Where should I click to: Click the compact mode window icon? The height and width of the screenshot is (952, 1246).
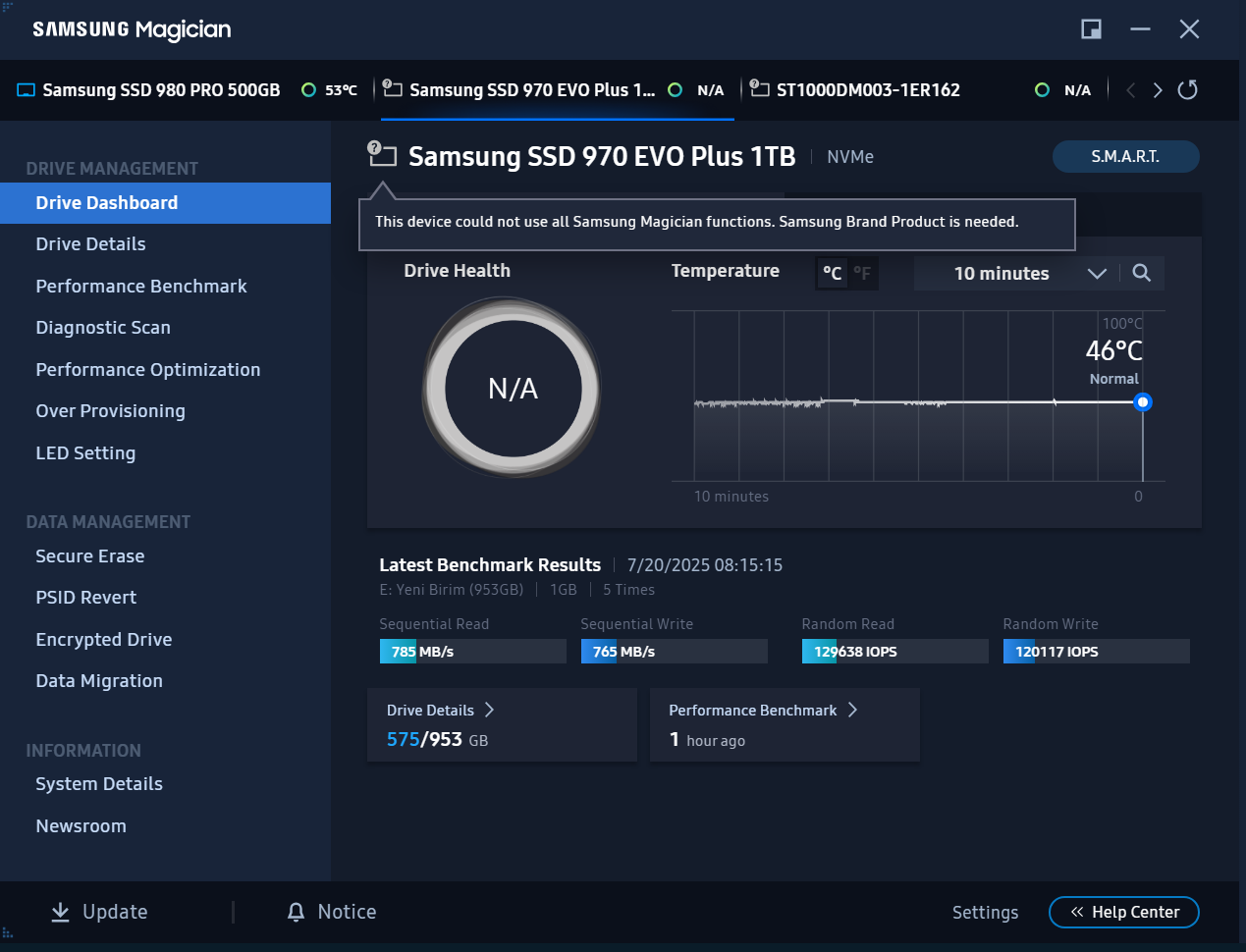[1091, 29]
